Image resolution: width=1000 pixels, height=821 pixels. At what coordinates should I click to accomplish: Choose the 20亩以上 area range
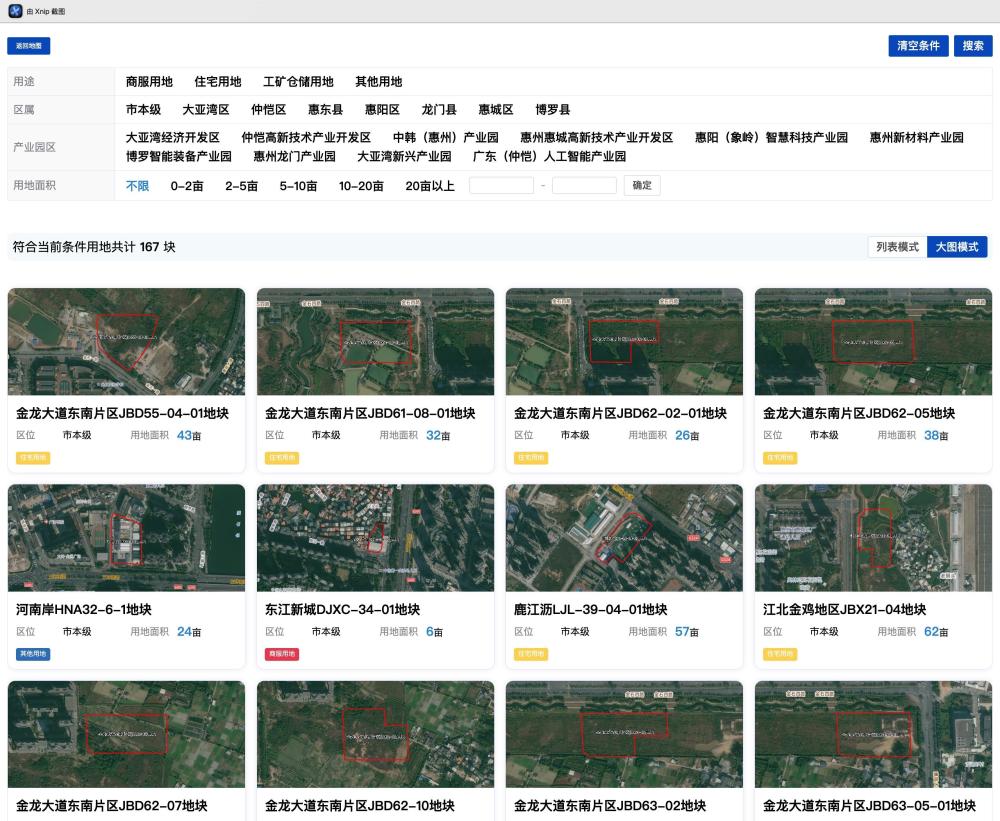coord(429,185)
